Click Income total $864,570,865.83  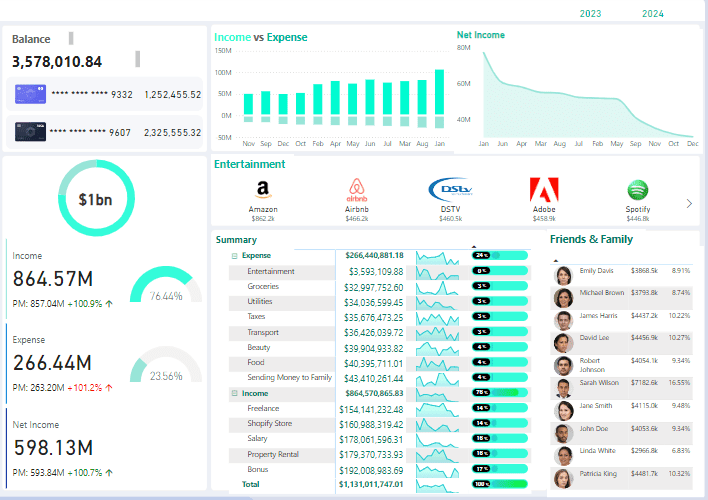(374, 393)
